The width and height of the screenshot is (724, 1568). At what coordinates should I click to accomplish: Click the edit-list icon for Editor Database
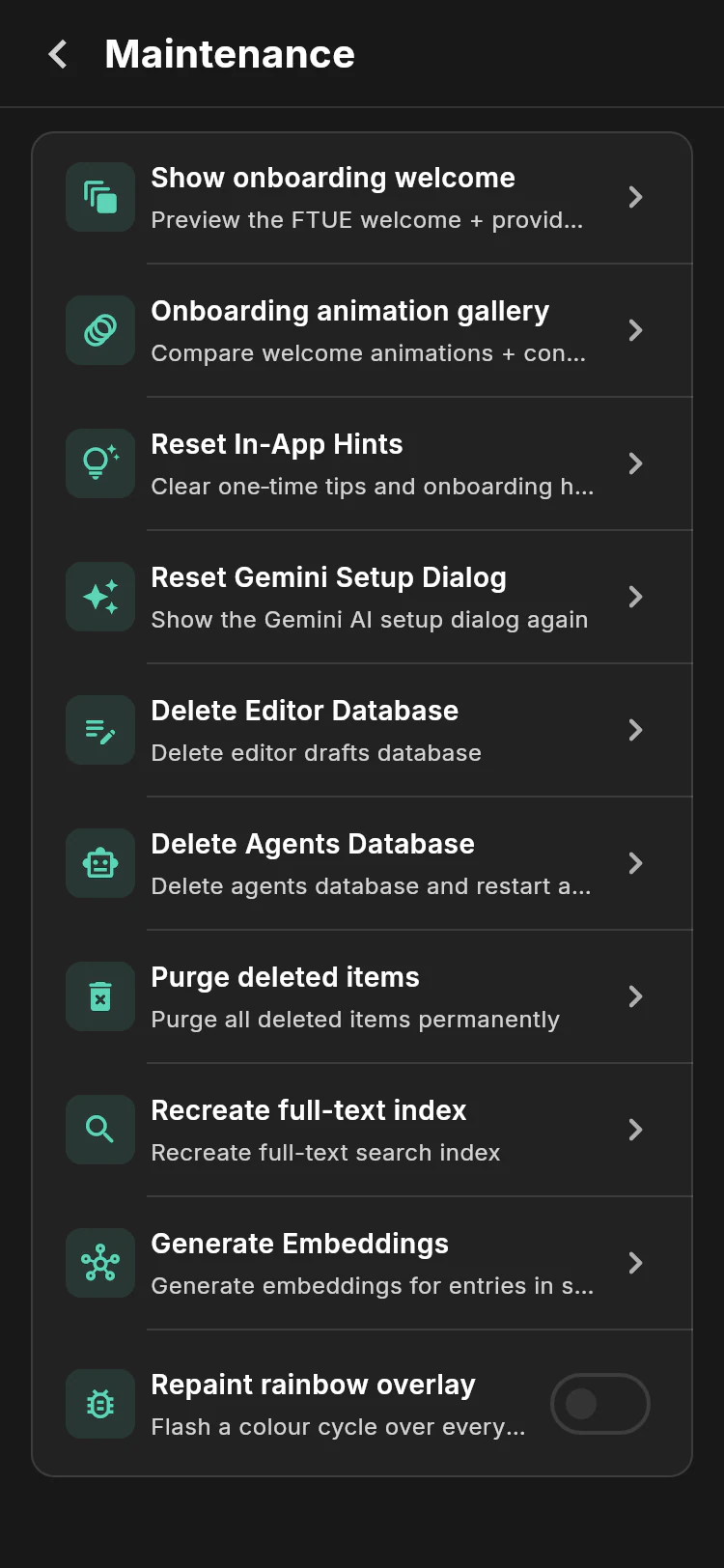coord(100,730)
